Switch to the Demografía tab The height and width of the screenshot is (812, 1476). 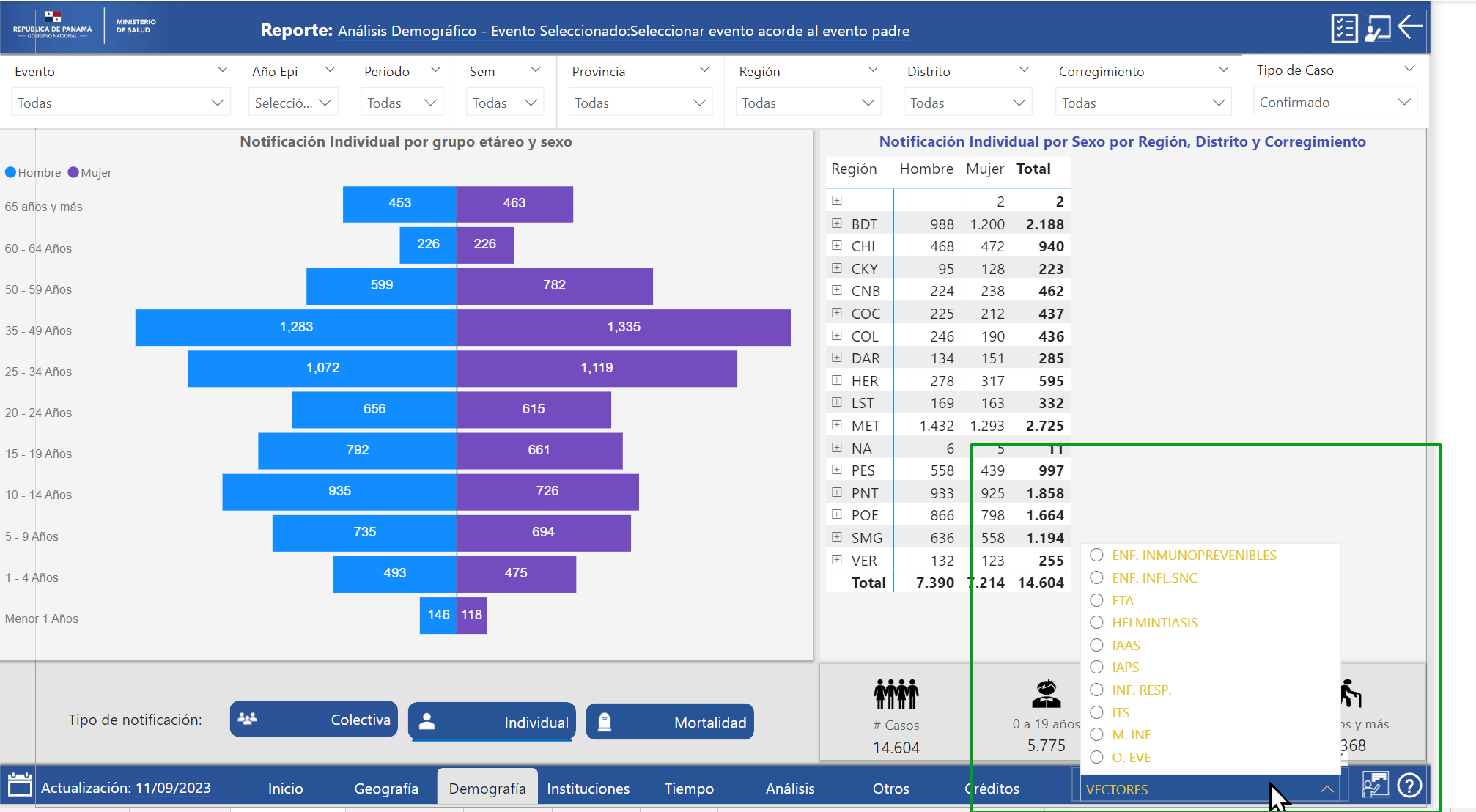click(487, 789)
